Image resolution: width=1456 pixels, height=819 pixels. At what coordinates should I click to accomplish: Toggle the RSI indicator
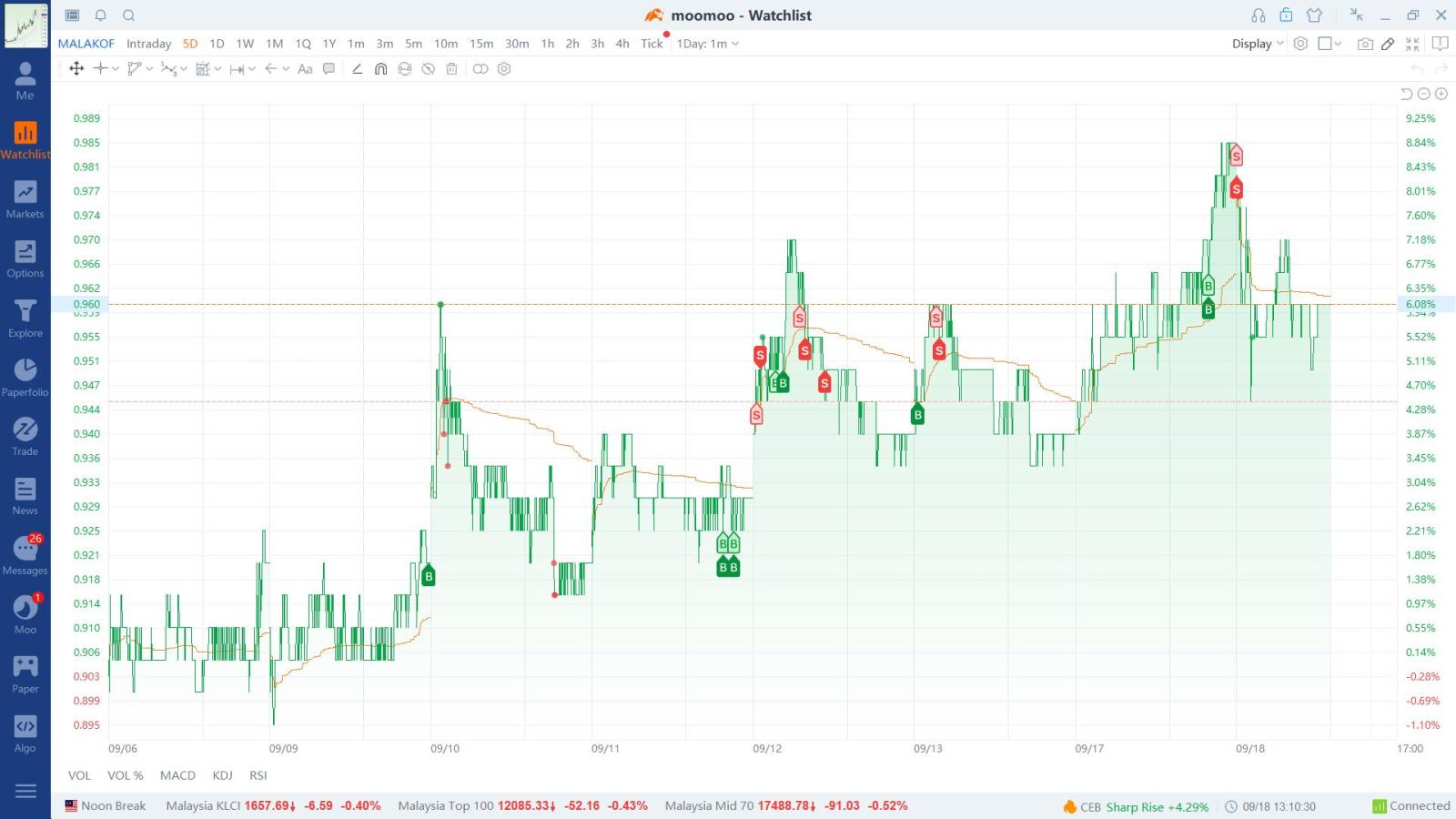tap(258, 775)
